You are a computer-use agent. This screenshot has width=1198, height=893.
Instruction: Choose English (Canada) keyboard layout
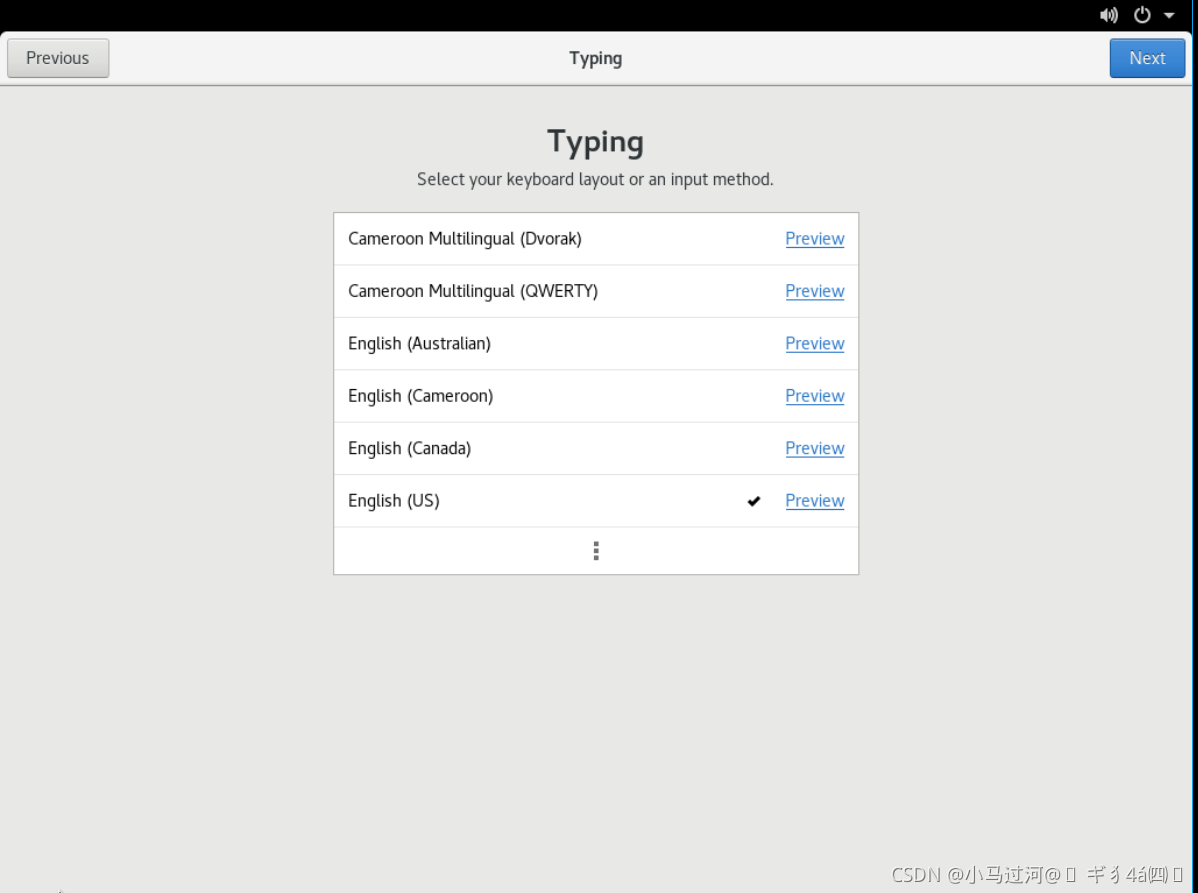596,448
